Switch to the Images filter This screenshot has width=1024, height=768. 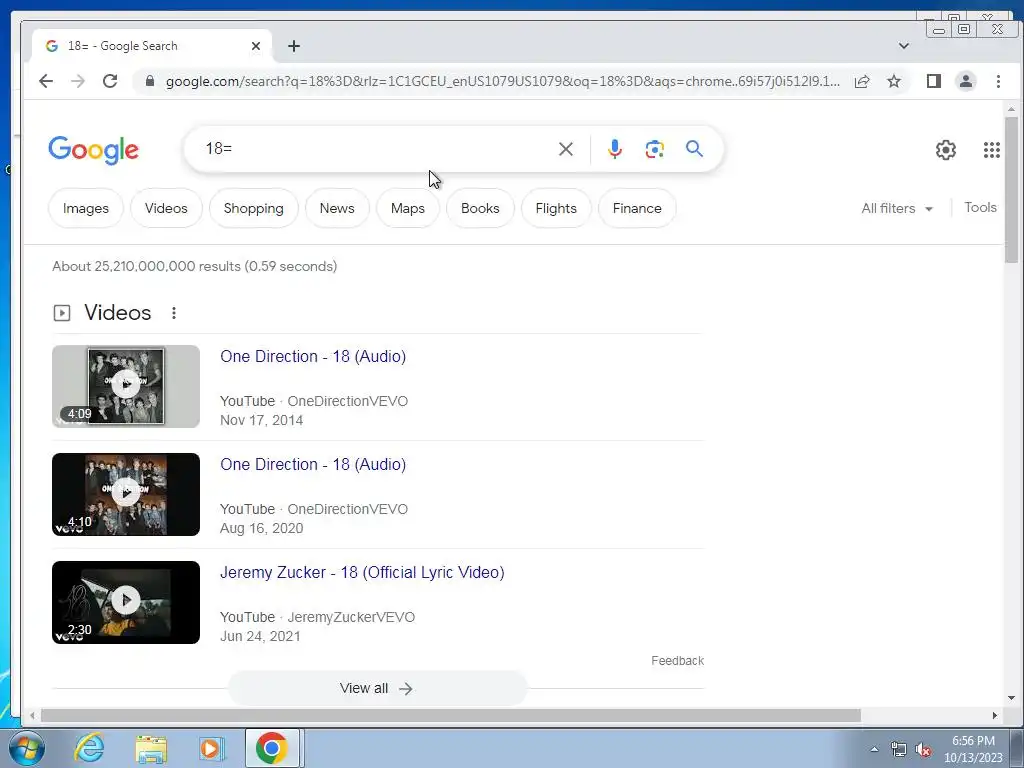tap(86, 208)
